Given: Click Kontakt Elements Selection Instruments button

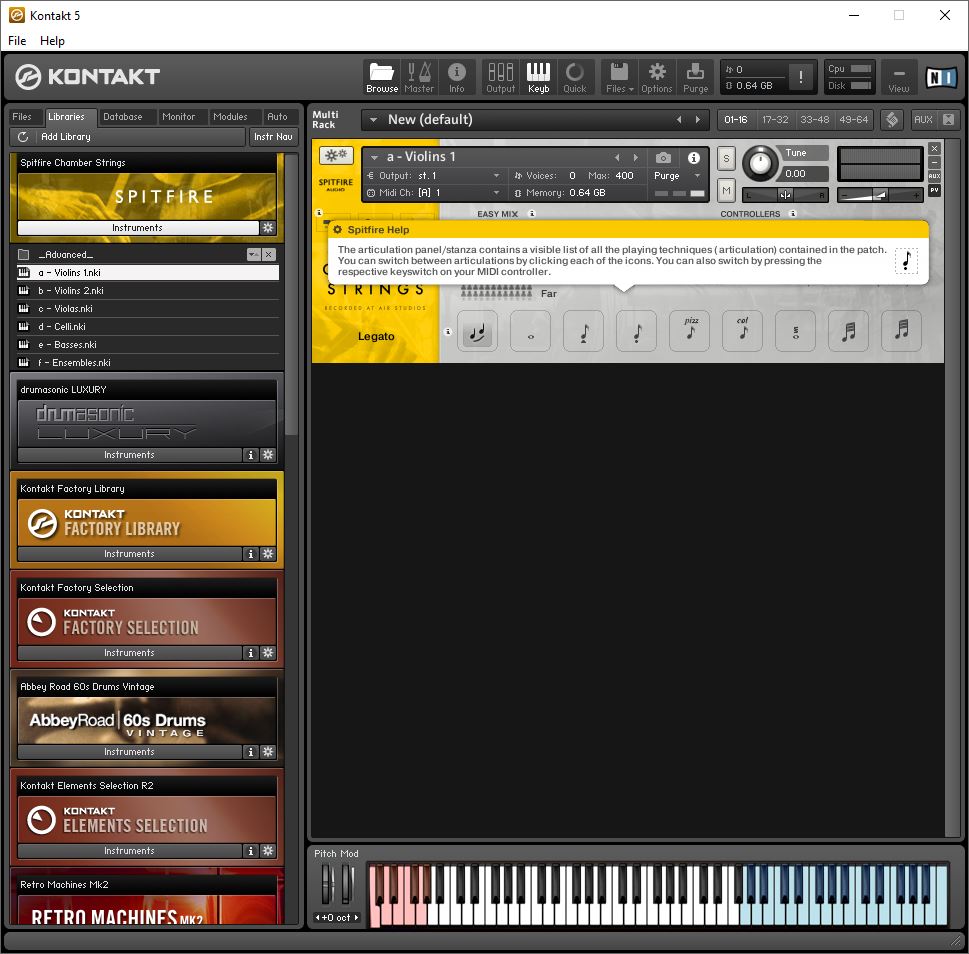Looking at the screenshot, I should (x=129, y=851).
